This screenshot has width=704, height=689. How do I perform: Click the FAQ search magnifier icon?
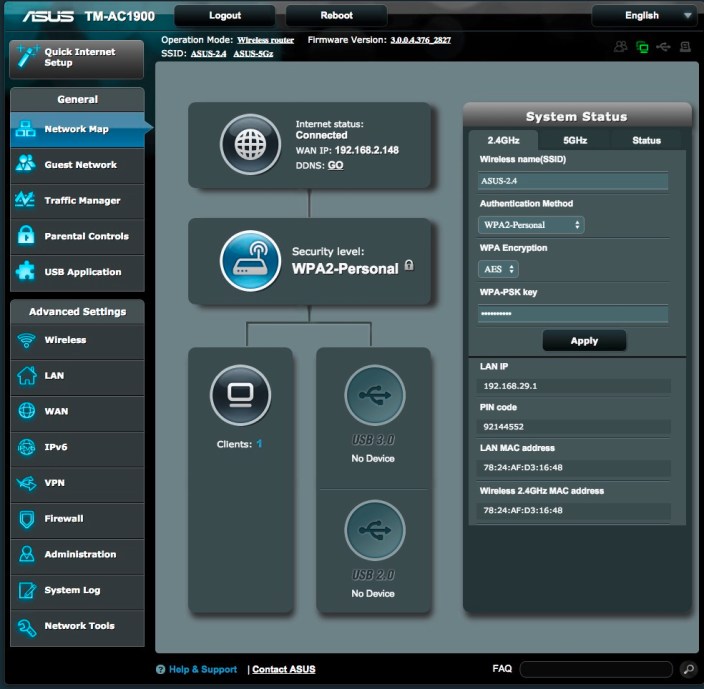tap(688, 669)
